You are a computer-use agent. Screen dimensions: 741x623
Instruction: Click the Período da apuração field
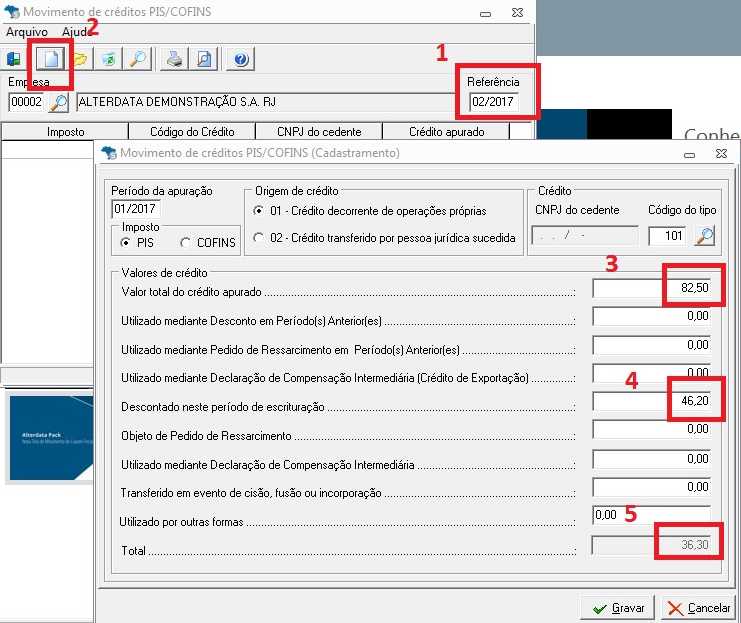136,209
